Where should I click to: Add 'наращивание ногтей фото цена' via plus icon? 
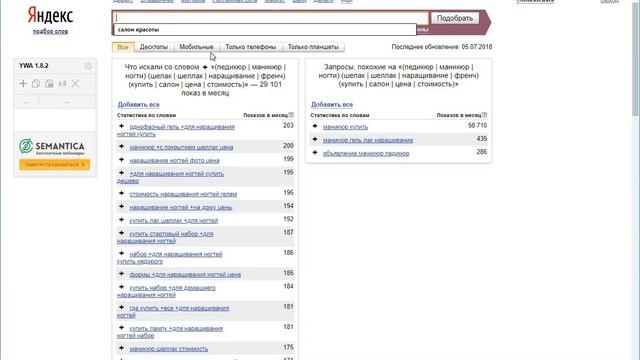coord(121,160)
